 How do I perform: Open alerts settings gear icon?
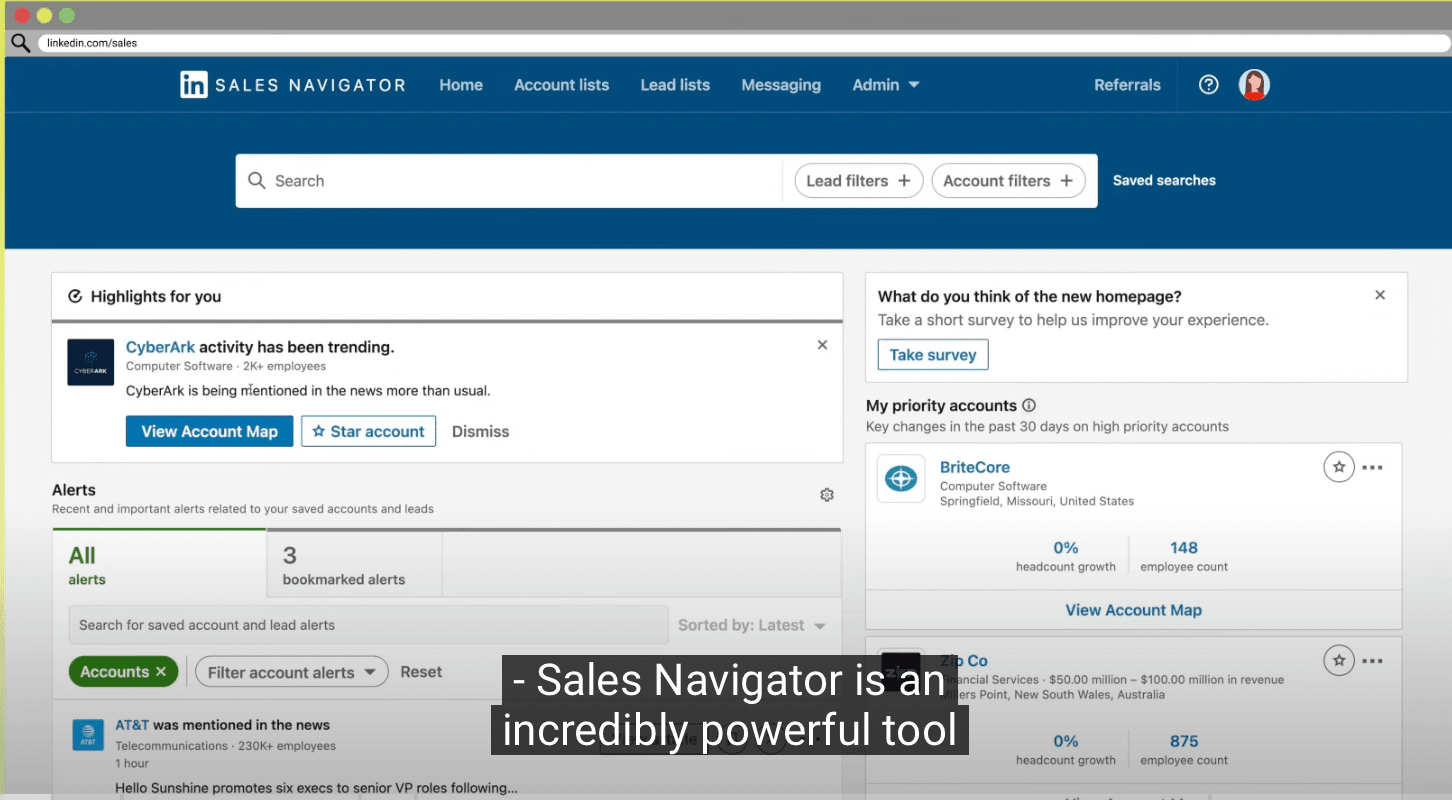click(x=826, y=495)
